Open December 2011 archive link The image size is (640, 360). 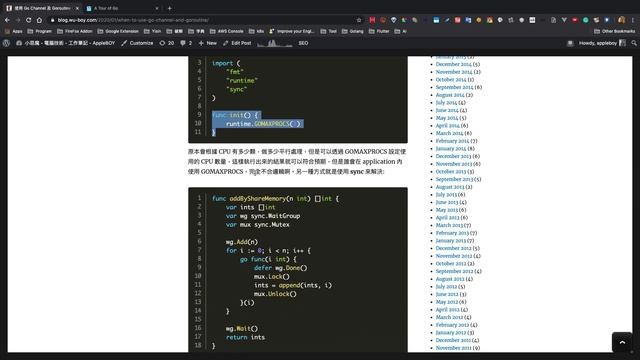coord(453,340)
